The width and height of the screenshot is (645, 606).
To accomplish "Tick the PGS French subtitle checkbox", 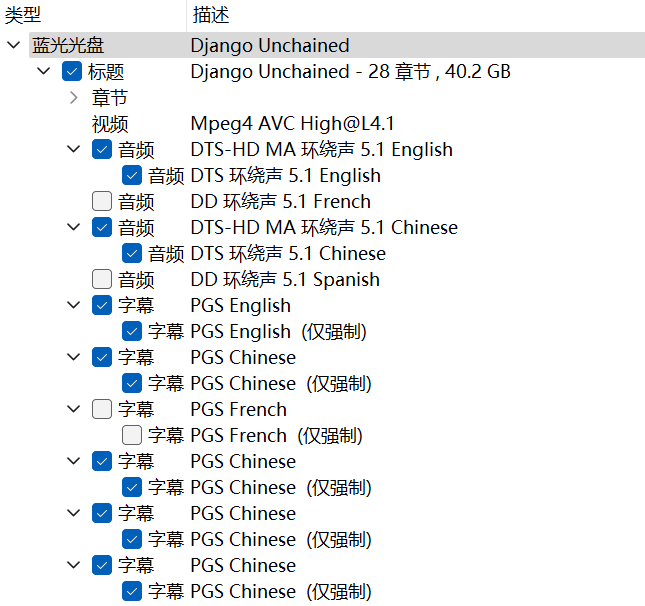I will (x=102, y=409).
